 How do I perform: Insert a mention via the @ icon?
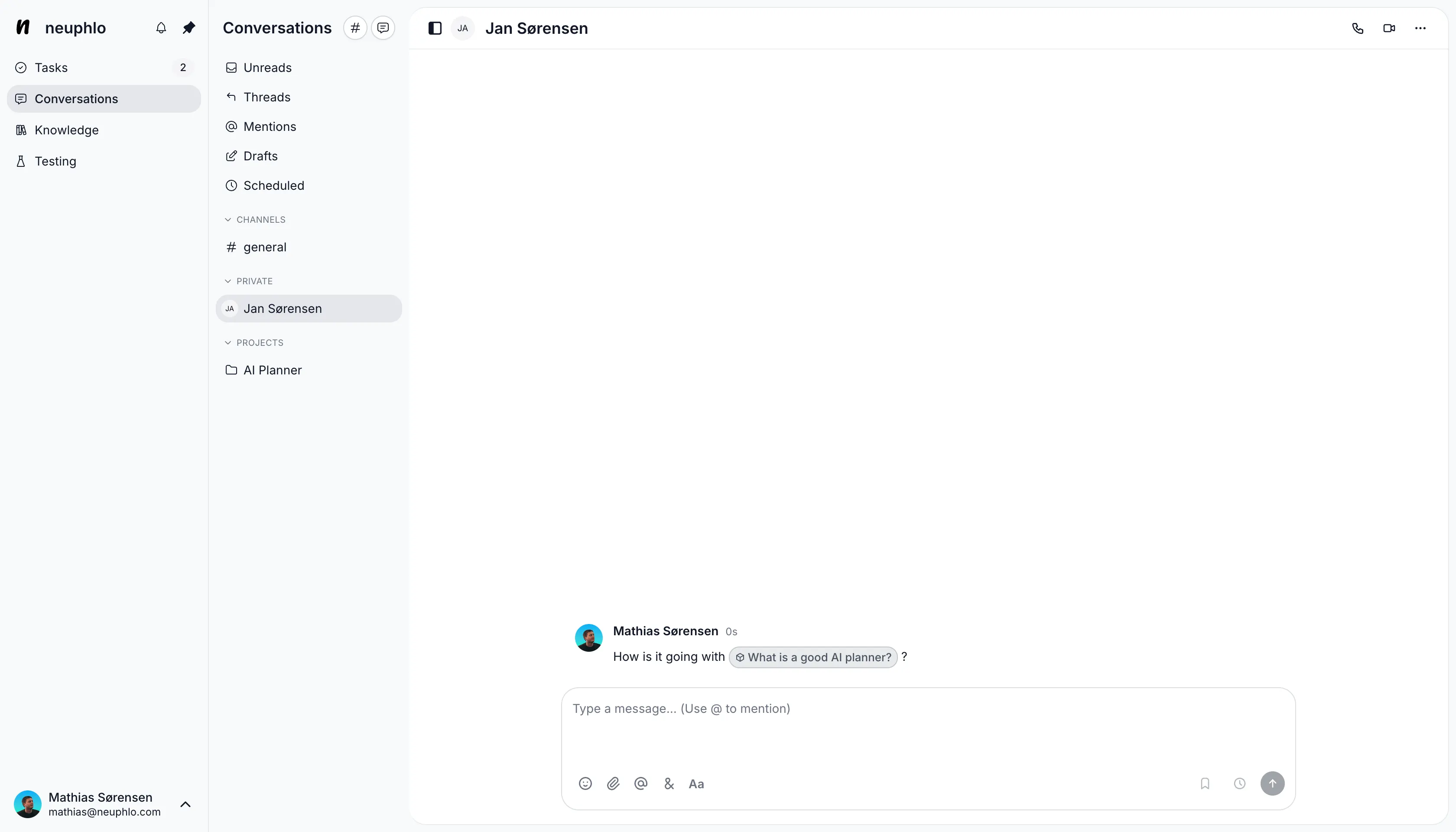(640, 783)
